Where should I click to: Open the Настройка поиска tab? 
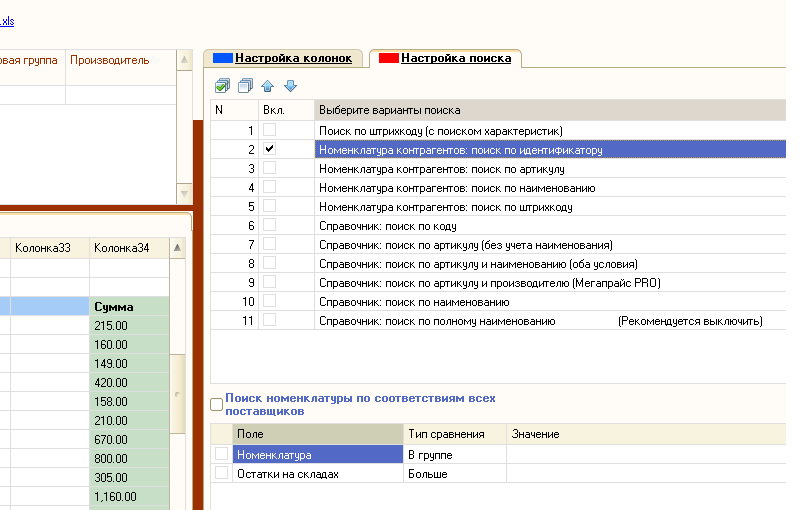[455, 58]
